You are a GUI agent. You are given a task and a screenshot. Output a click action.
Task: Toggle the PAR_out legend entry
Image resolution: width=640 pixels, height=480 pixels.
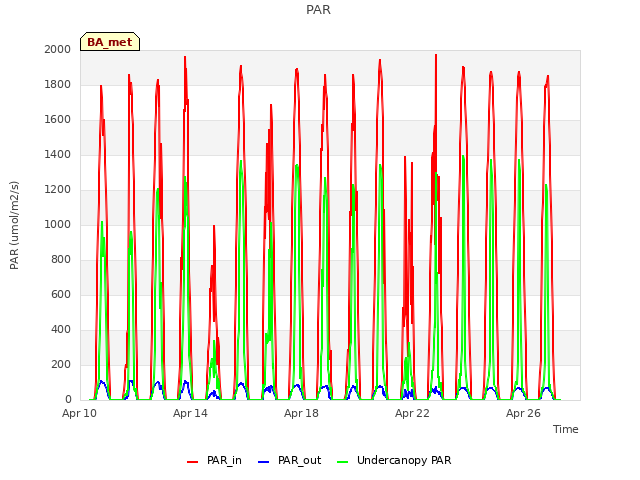coord(290,460)
